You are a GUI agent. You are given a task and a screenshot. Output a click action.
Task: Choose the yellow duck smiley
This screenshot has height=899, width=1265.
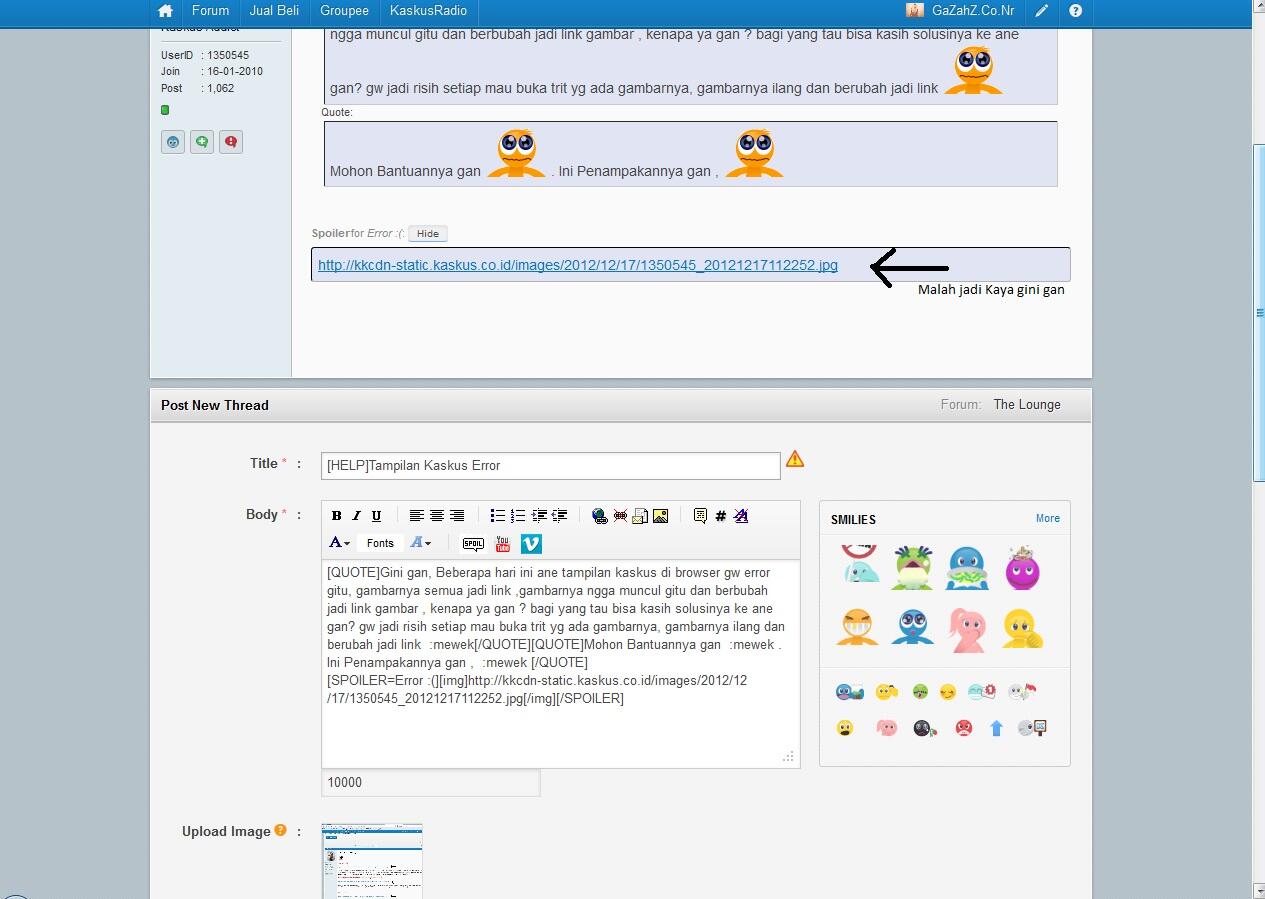coord(1022,629)
